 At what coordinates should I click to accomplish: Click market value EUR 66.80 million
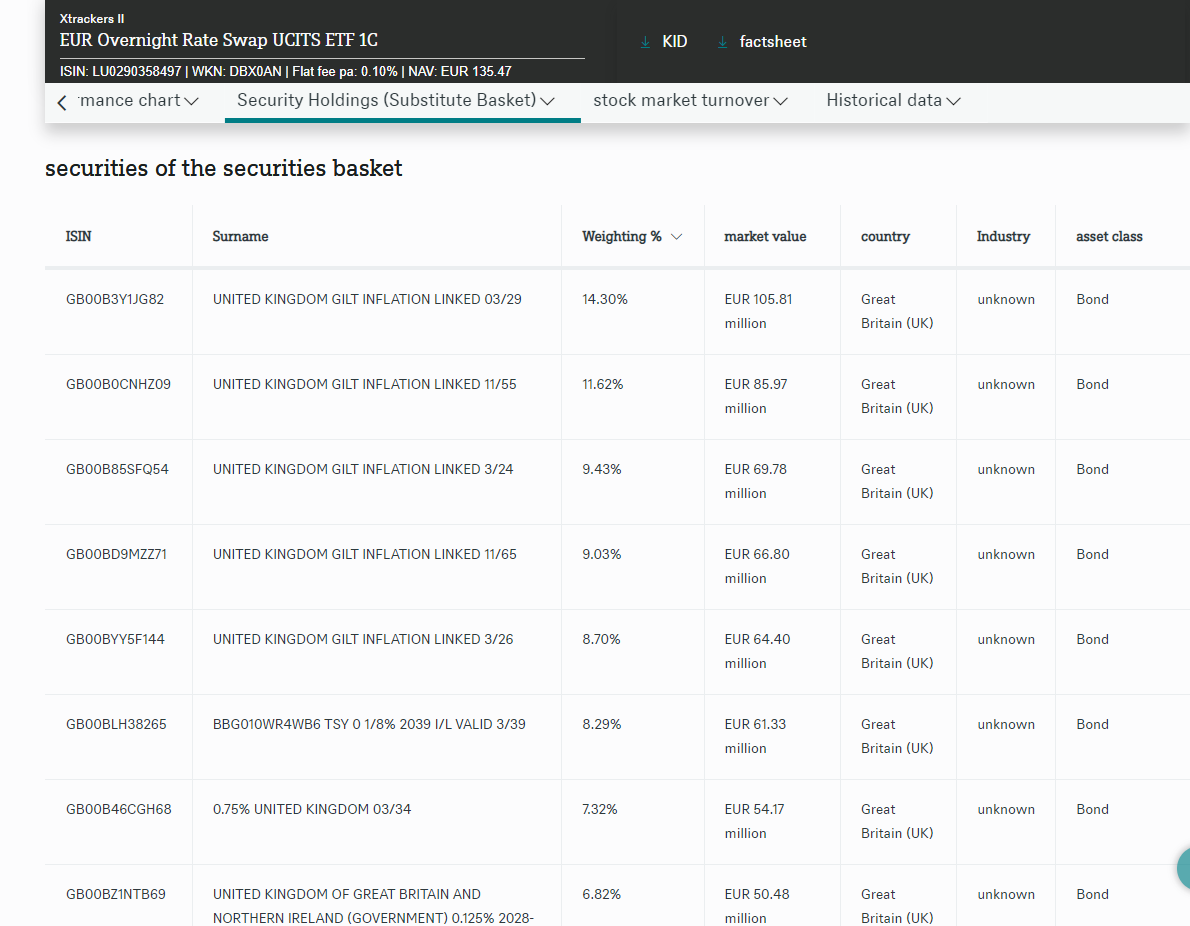point(757,566)
